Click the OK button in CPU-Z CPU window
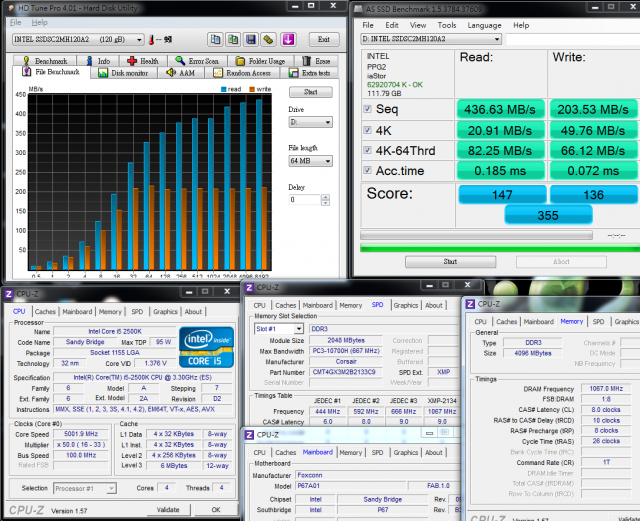 (216, 510)
